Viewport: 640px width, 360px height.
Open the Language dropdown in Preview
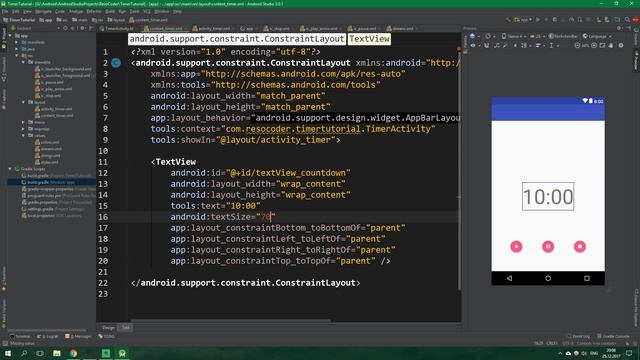597,36
